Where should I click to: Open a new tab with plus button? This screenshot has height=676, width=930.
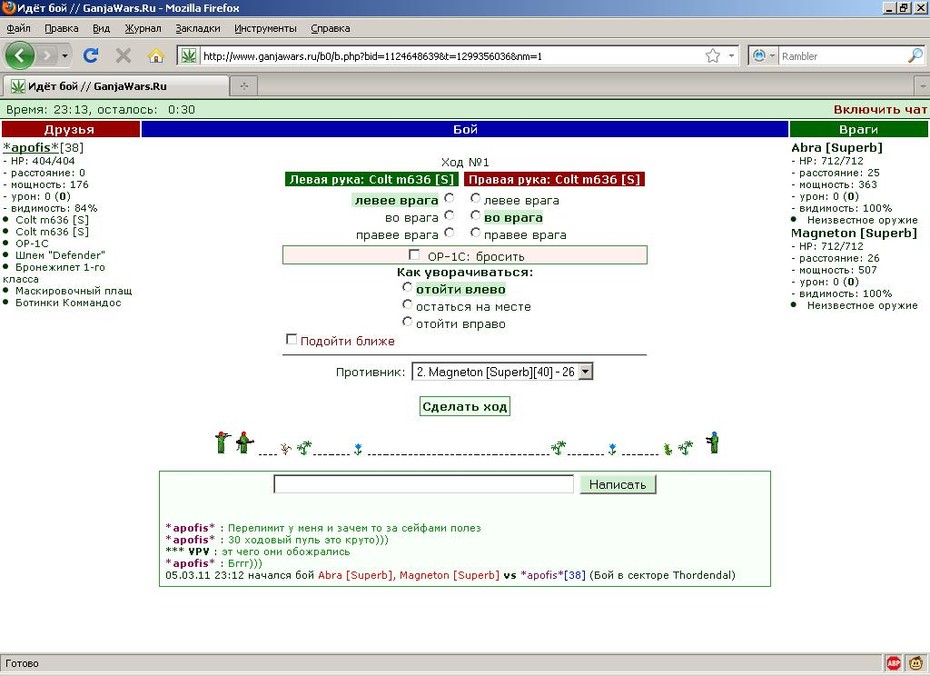click(244, 86)
